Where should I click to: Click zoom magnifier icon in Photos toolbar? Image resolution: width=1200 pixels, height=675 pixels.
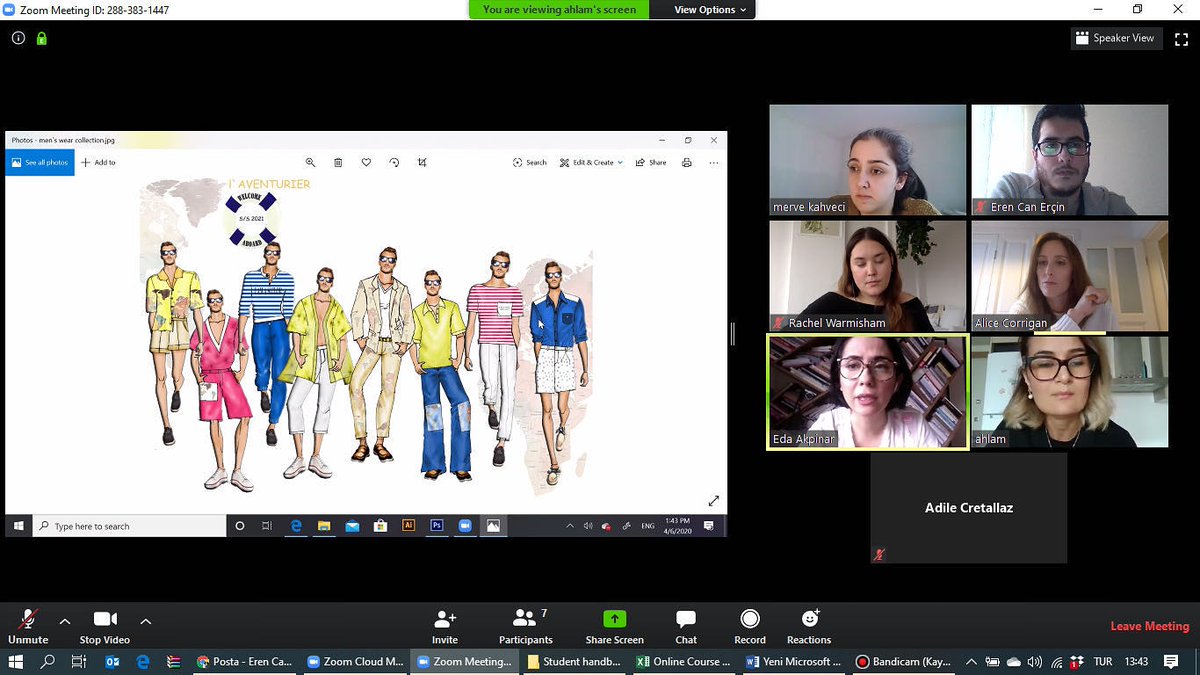tap(310, 162)
